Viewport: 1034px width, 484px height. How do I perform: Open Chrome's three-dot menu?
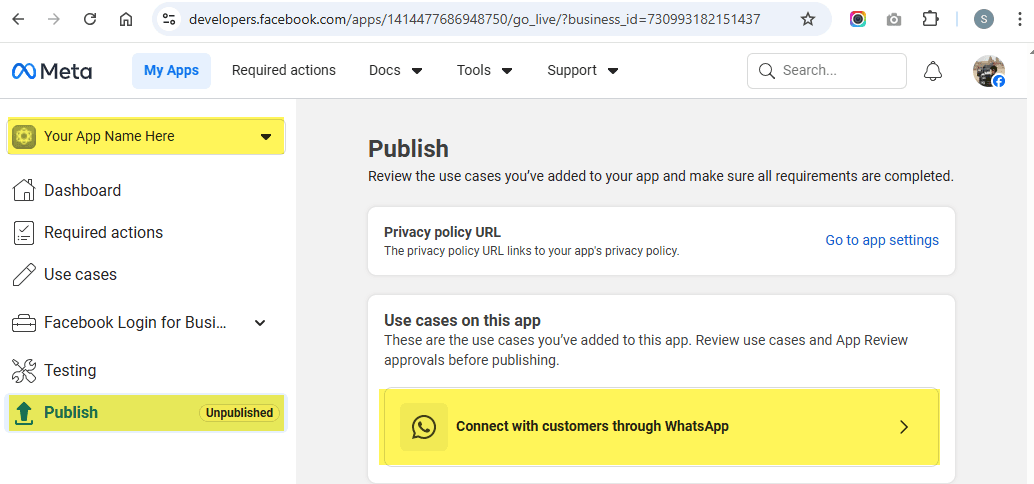coord(1020,19)
